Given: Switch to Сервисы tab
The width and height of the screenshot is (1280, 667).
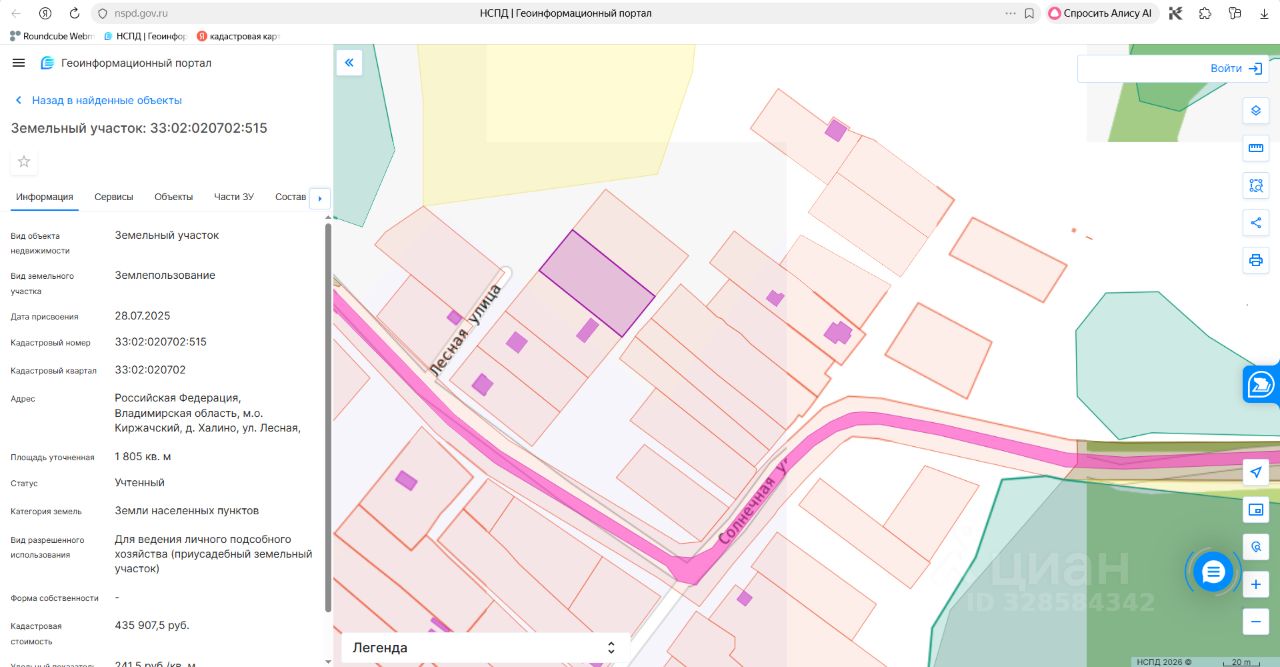Looking at the screenshot, I should click(113, 197).
